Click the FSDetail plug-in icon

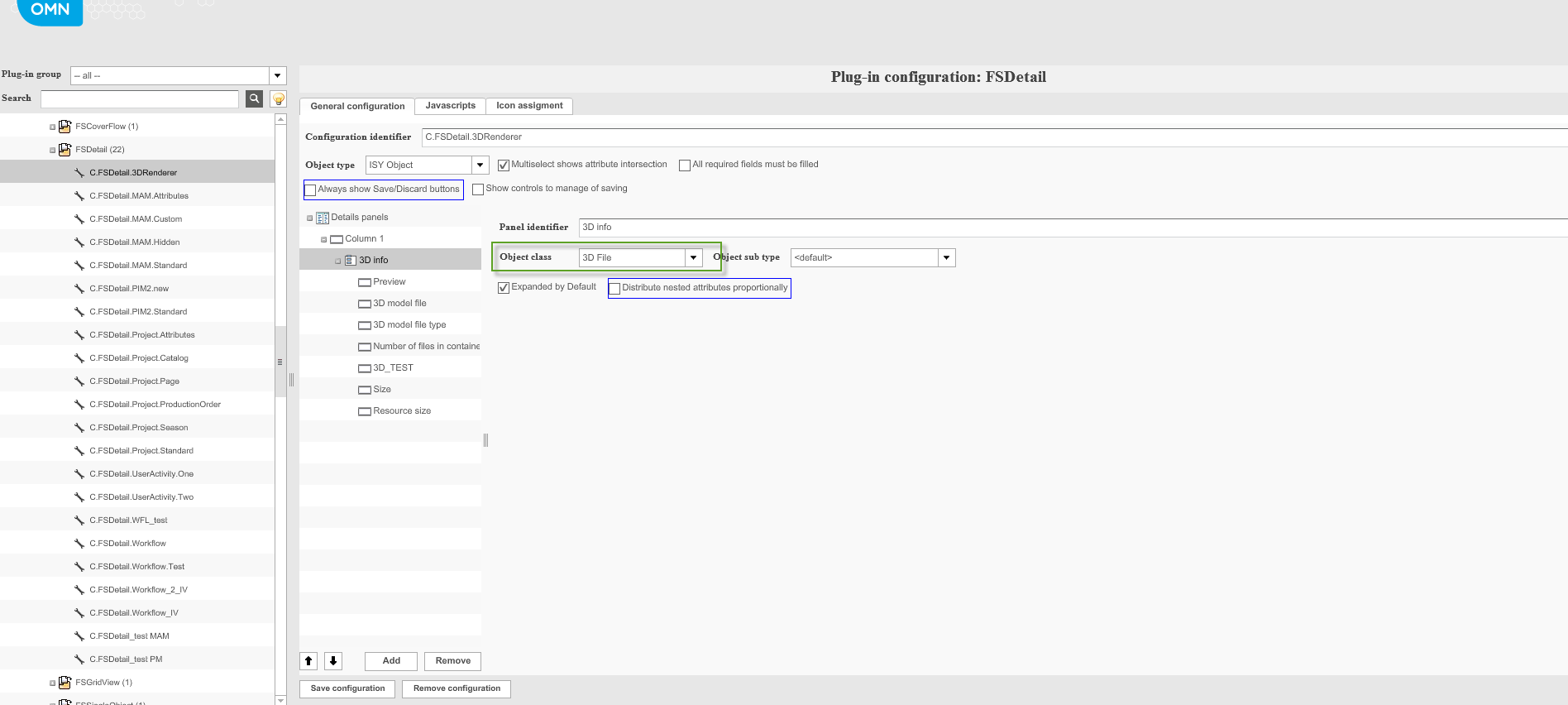click(x=65, y=150)
